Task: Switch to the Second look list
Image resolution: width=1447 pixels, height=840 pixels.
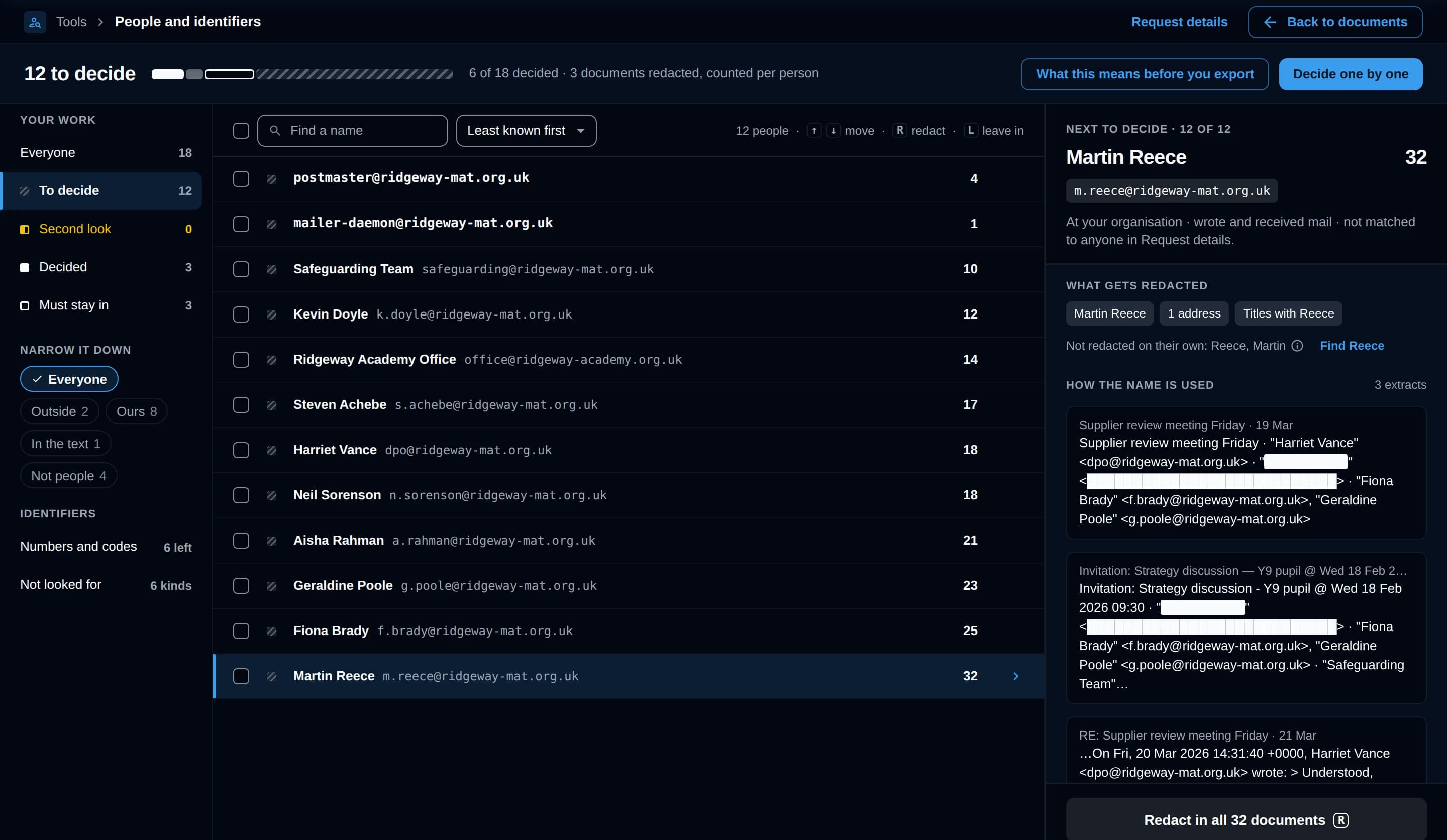Action: [x=106, y=229]
